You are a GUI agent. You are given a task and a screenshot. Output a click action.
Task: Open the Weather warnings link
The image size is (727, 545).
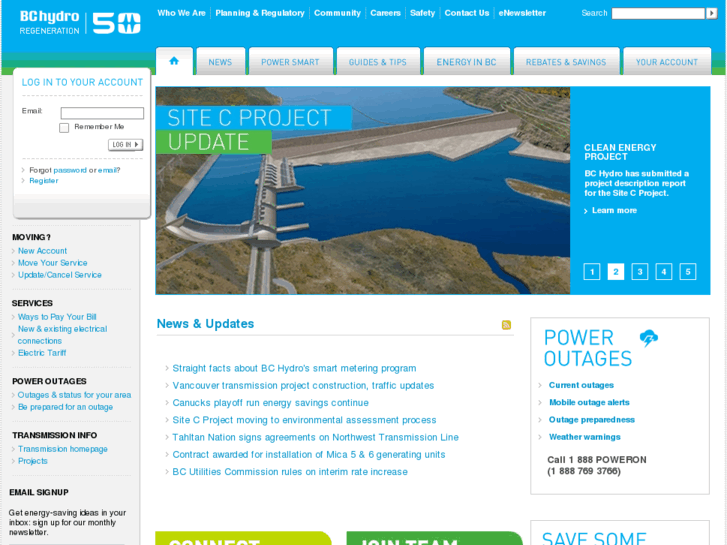584,437
